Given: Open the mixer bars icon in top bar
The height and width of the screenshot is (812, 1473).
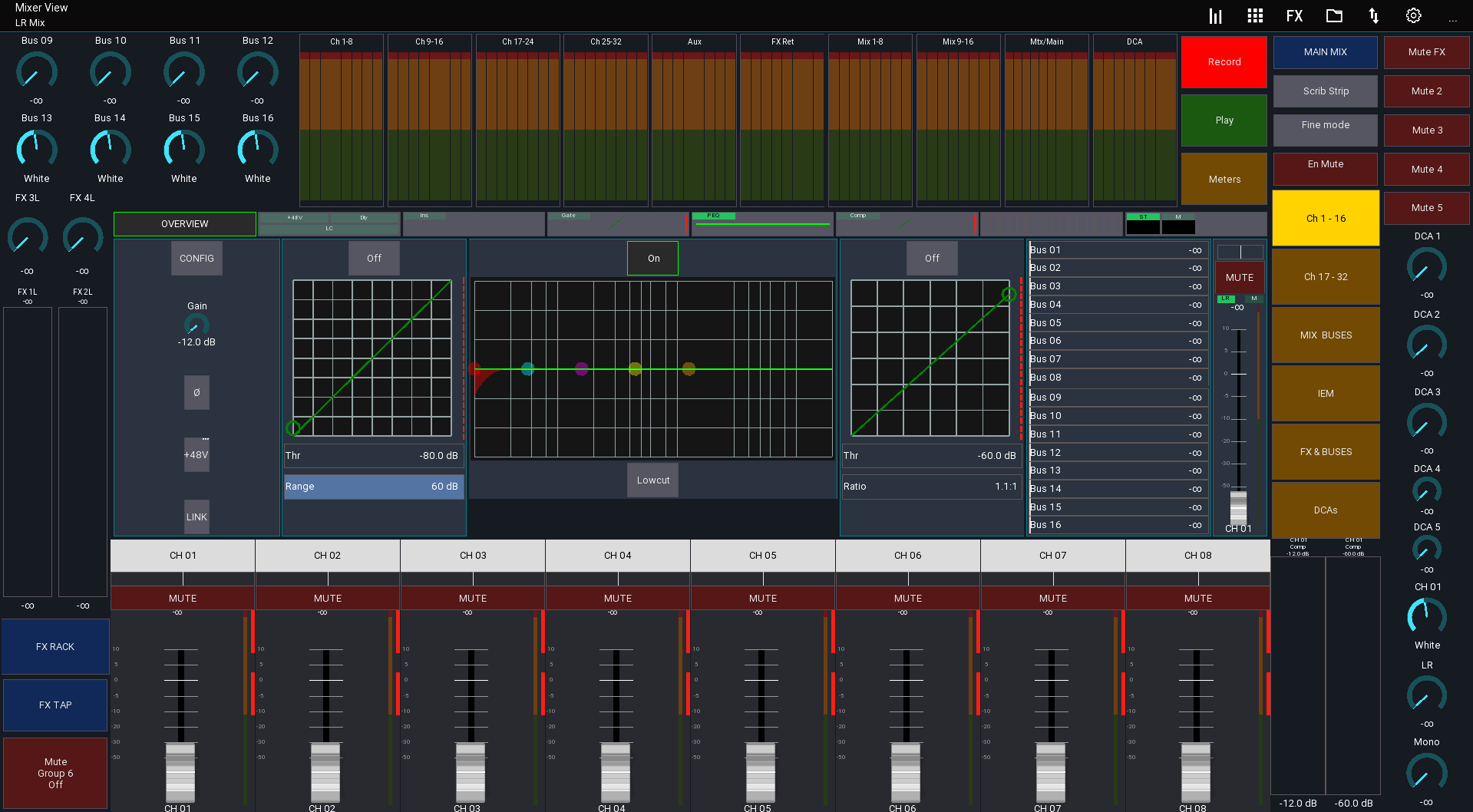Looking at the screenshot, I should (x=1215, y=16).
